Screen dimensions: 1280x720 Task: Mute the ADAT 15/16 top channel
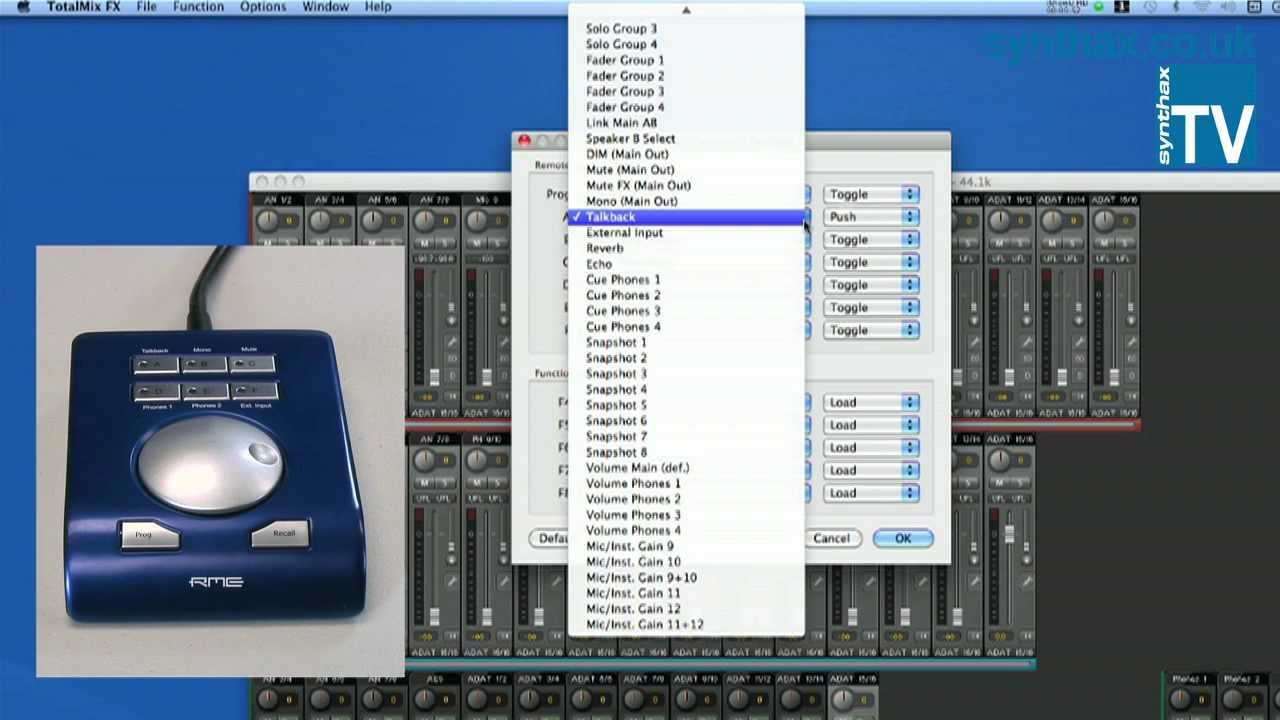[1104, 243]
